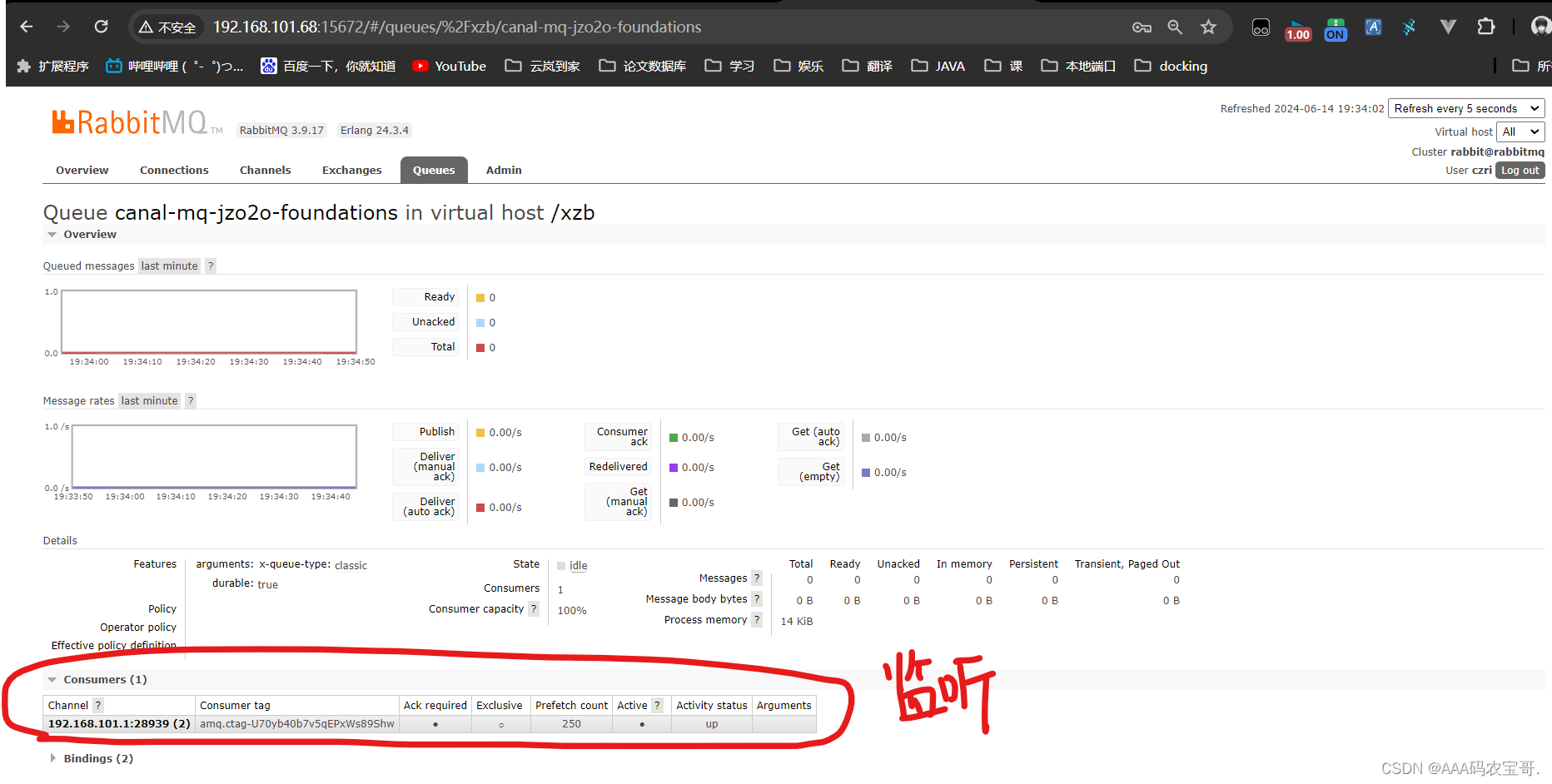Click the Process memory 14 KiB value

click(797, 622)
